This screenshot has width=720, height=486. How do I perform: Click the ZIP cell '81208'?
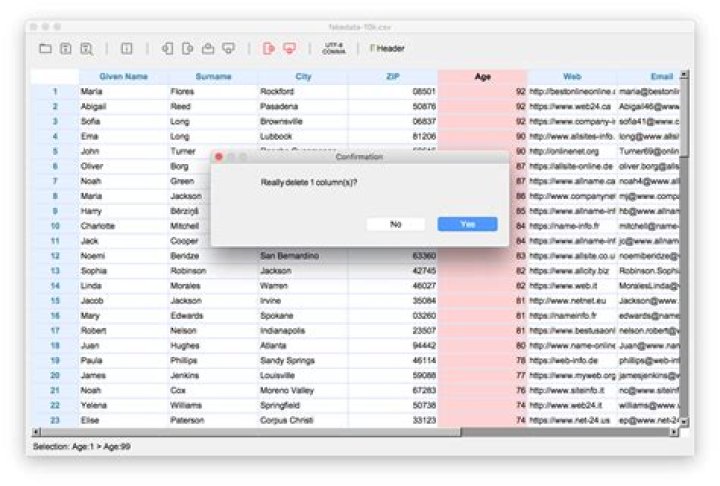(393, 136)
